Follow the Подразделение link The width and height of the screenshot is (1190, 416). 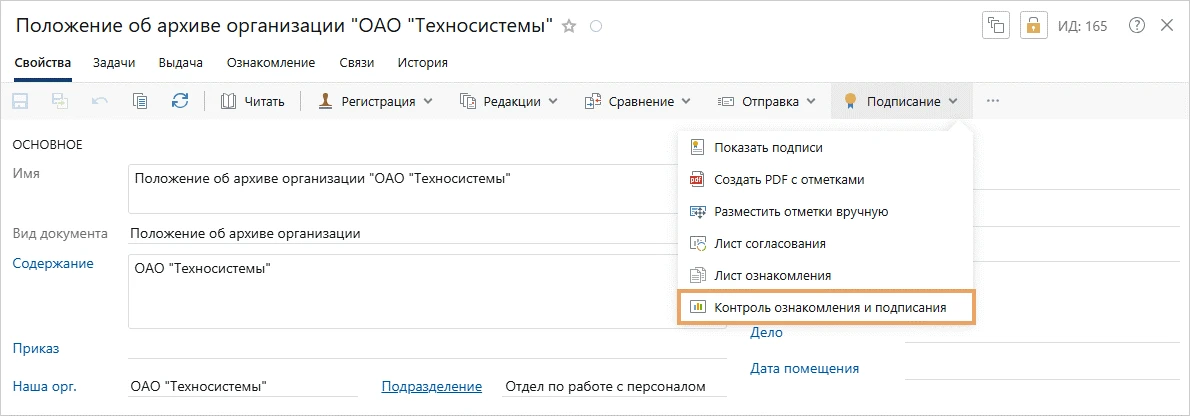pos(432,386)
